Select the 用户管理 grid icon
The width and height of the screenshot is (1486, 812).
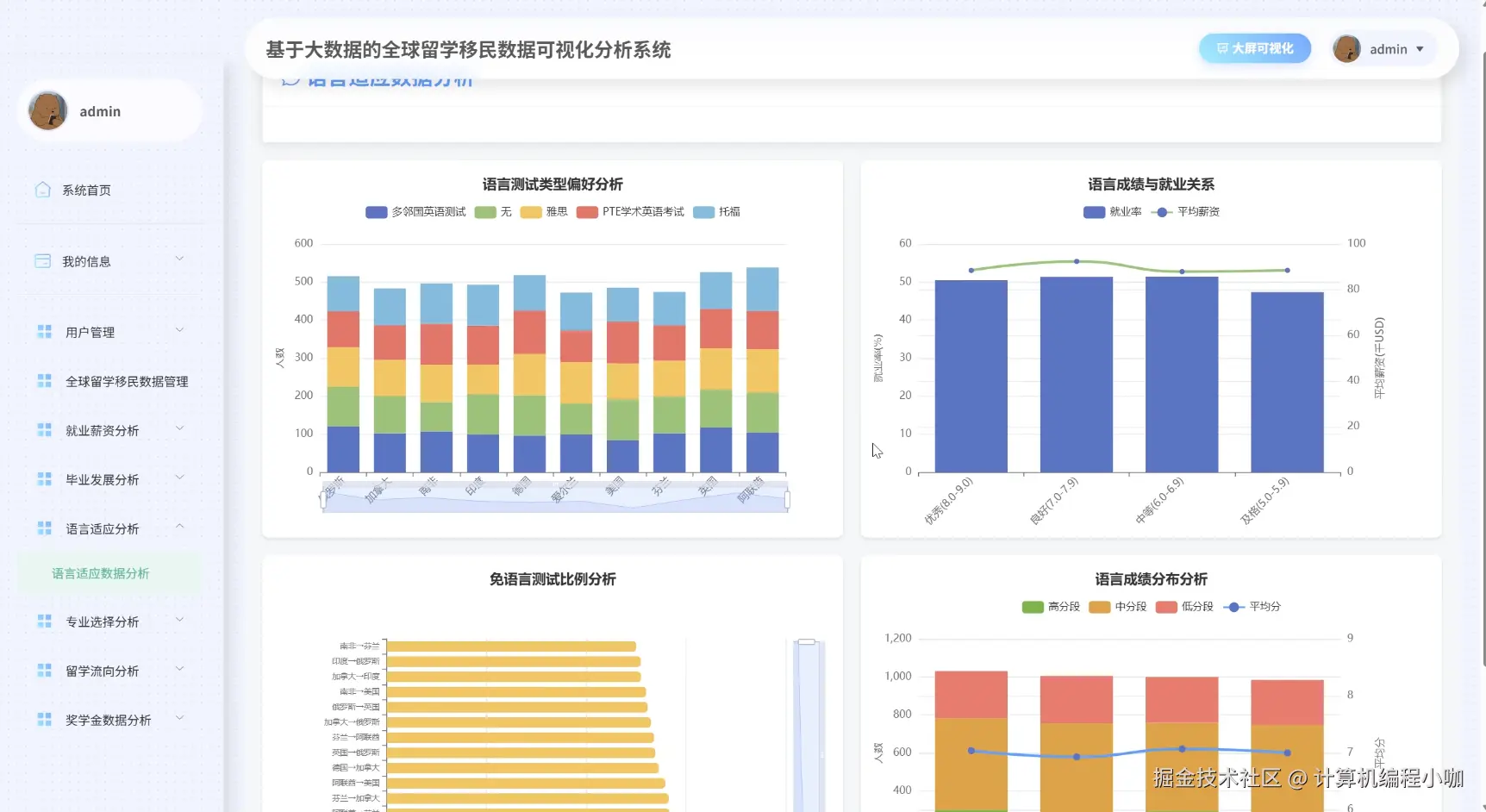tap(44, 331)
